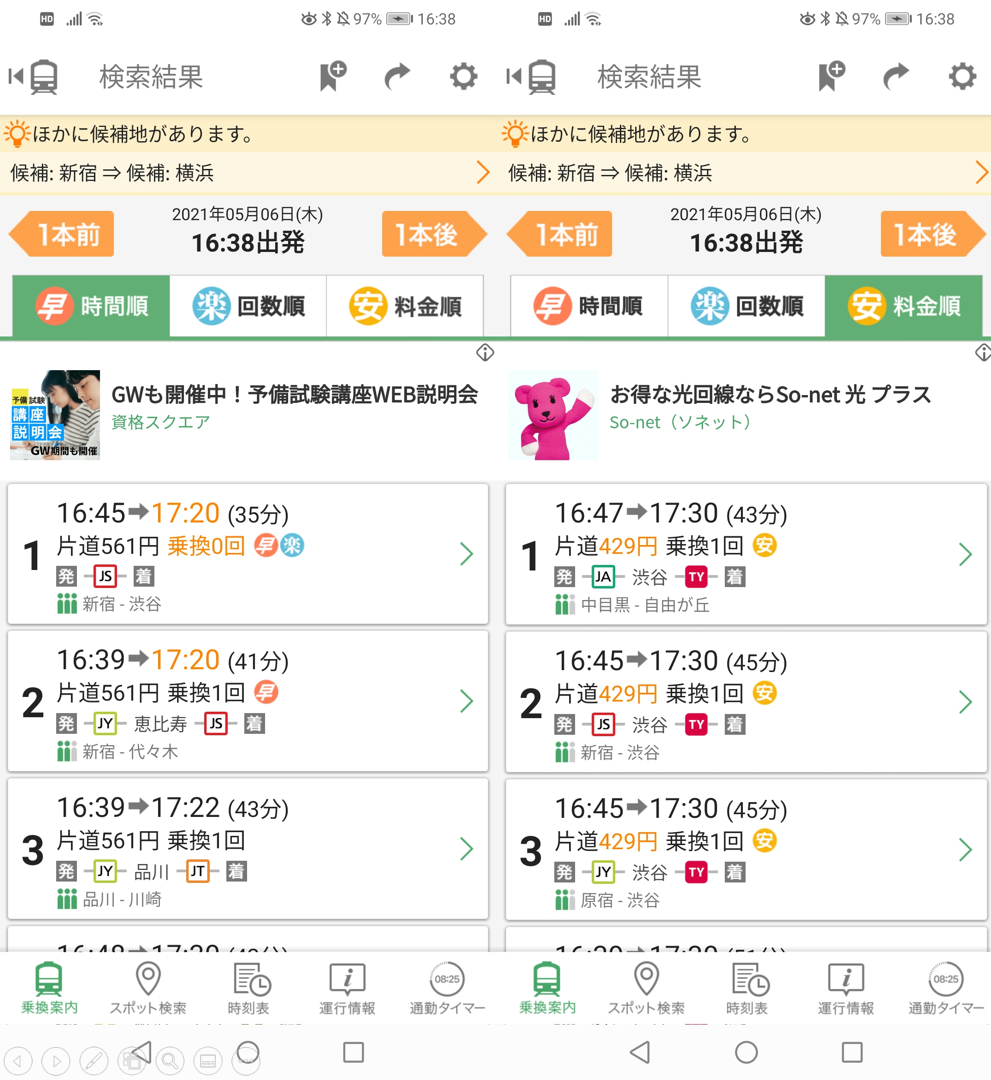Image resolution: width=991 pixels, height=1080 pixels.
Task: Expand right route 2 via 渋谷 using its chevron
Action: pyautogui.click(x=966, y=702)
